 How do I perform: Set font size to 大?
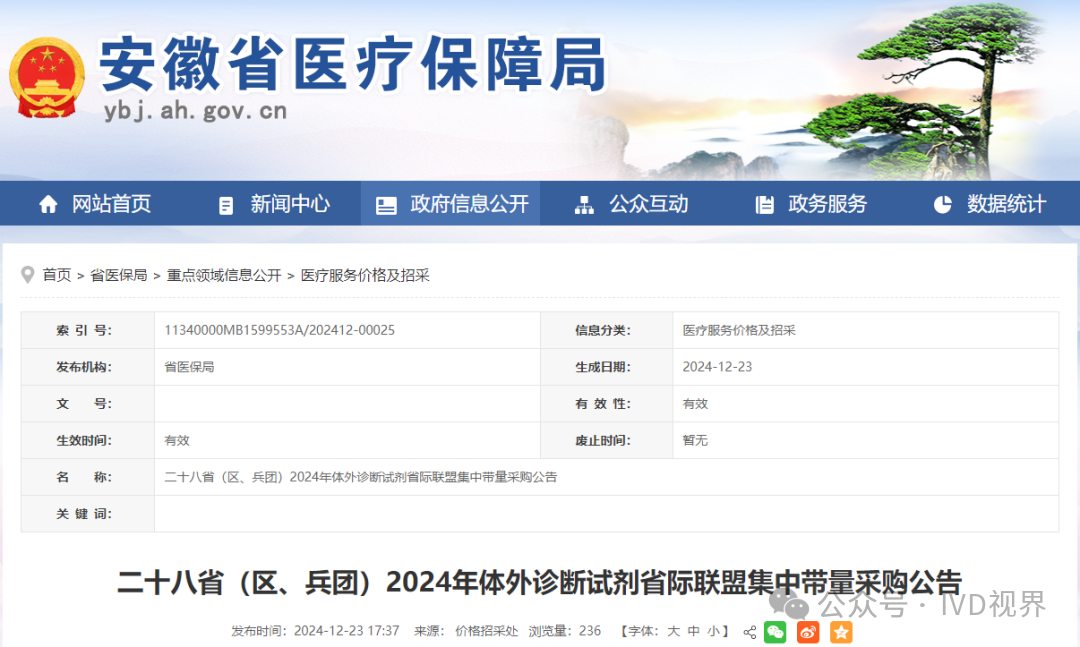tap(674, 632)
